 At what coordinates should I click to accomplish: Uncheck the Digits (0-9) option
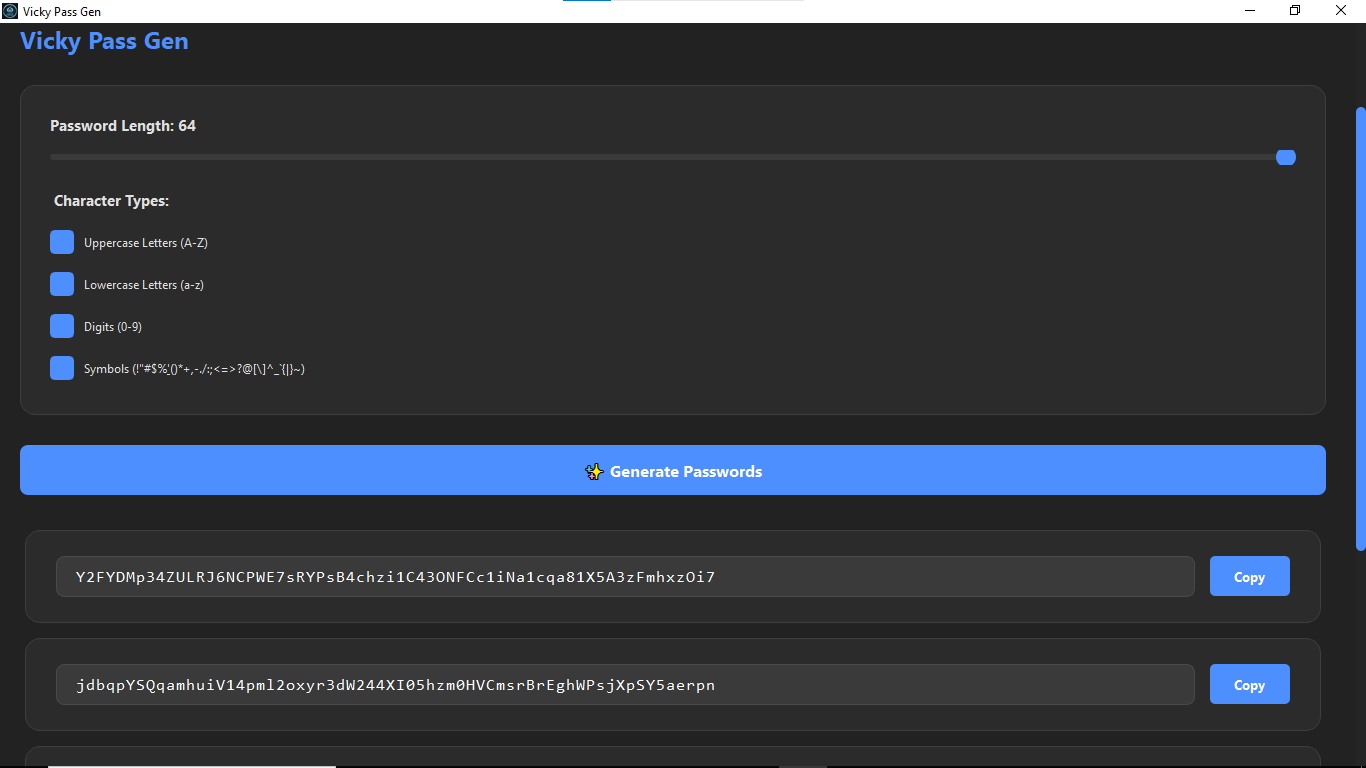pyautogui.click(x=62, y=327)
